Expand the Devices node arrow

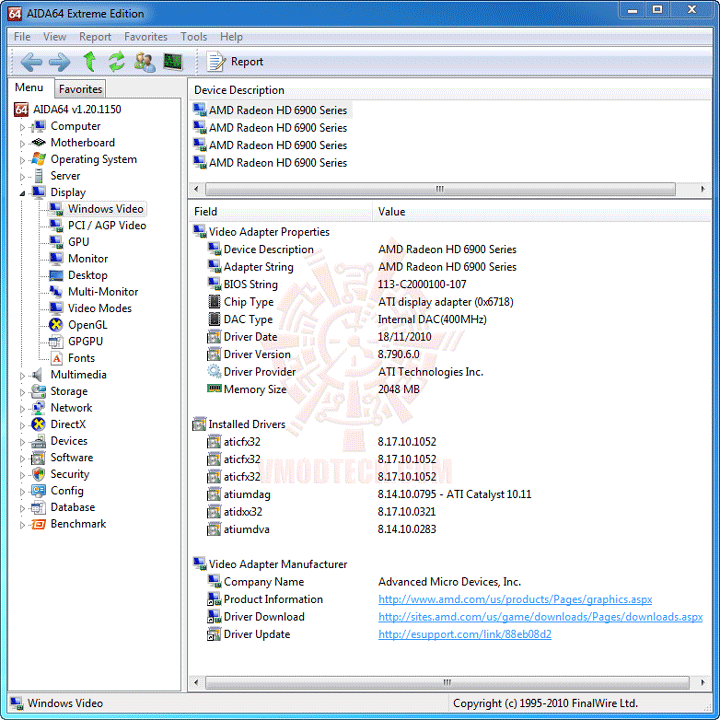(22, 442)
